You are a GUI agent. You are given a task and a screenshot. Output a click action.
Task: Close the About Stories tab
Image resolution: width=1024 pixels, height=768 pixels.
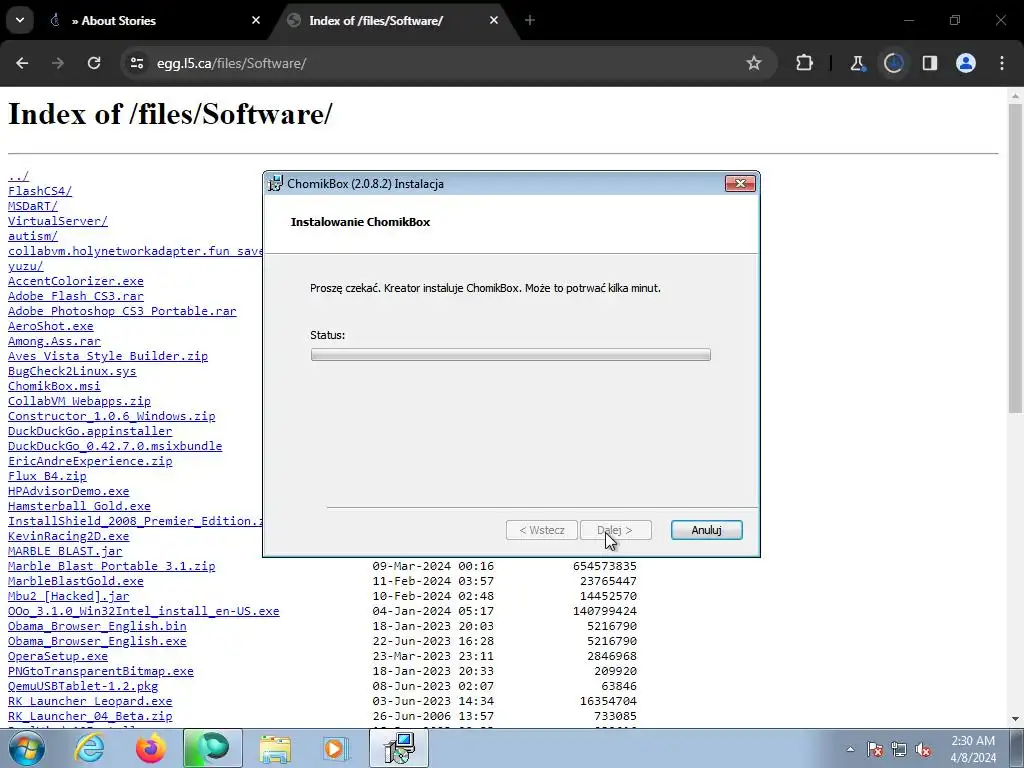[x=256, y=20]
